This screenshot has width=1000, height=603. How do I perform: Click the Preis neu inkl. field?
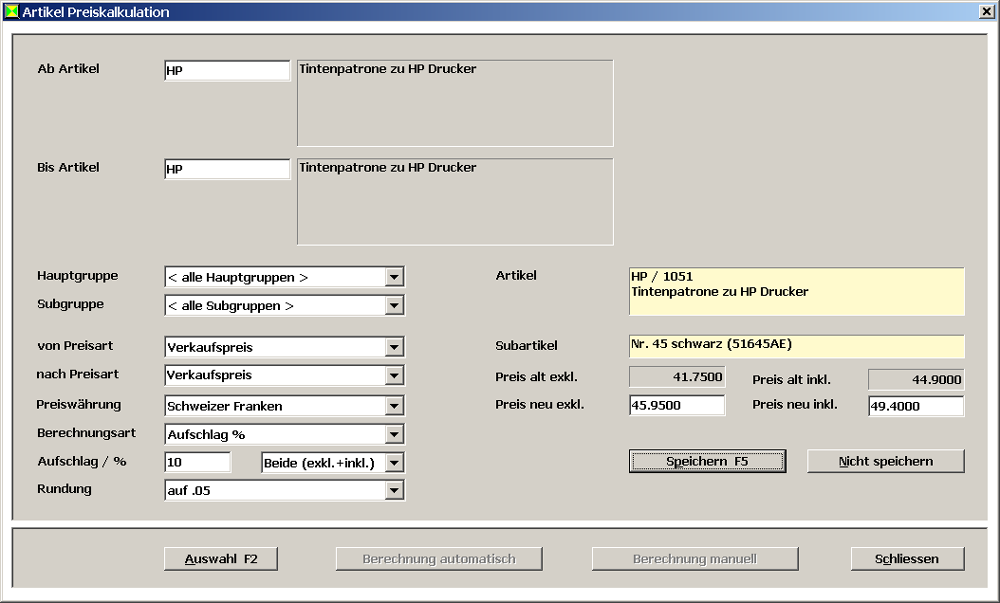pos(915,406)
